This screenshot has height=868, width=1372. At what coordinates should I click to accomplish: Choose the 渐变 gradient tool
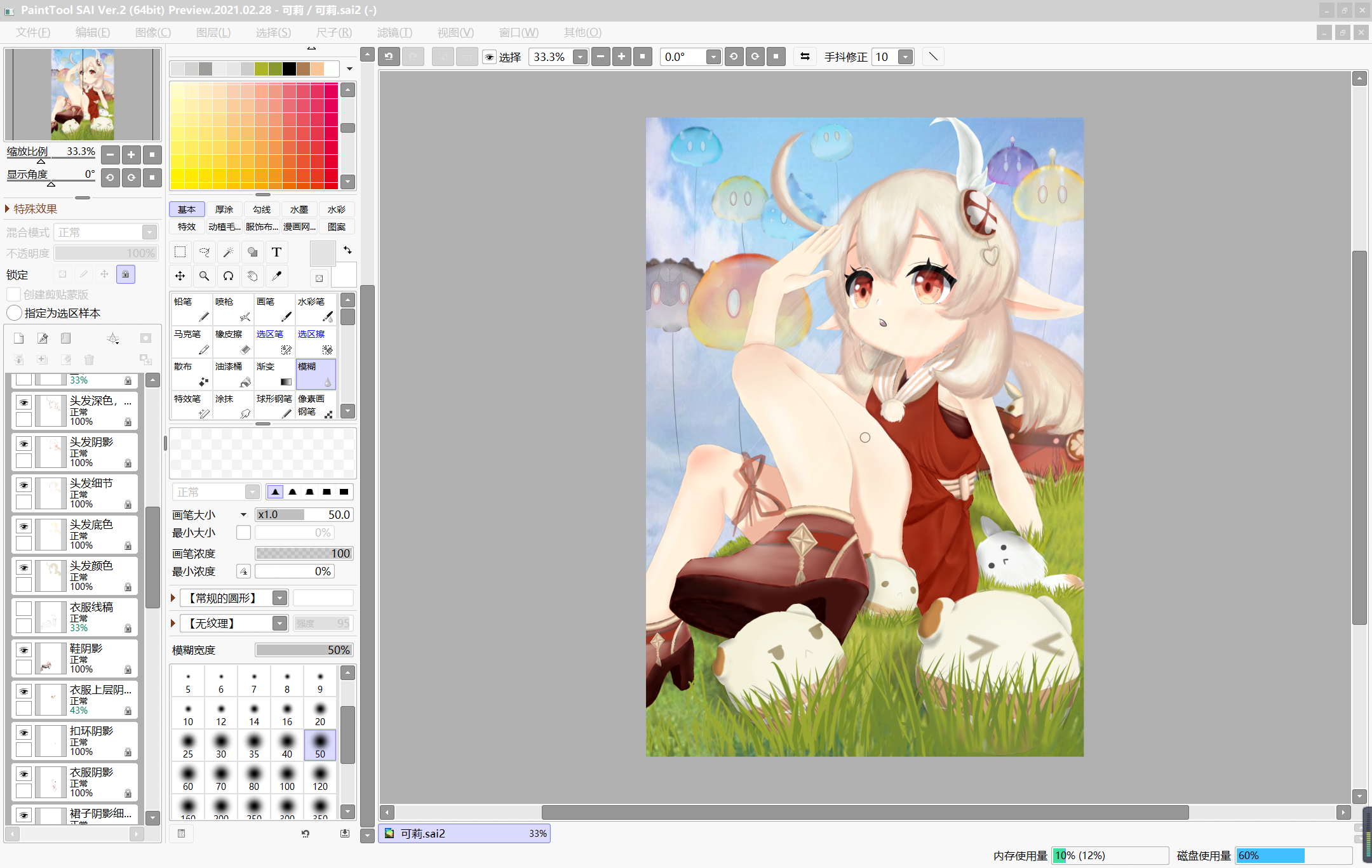(274, 374)
